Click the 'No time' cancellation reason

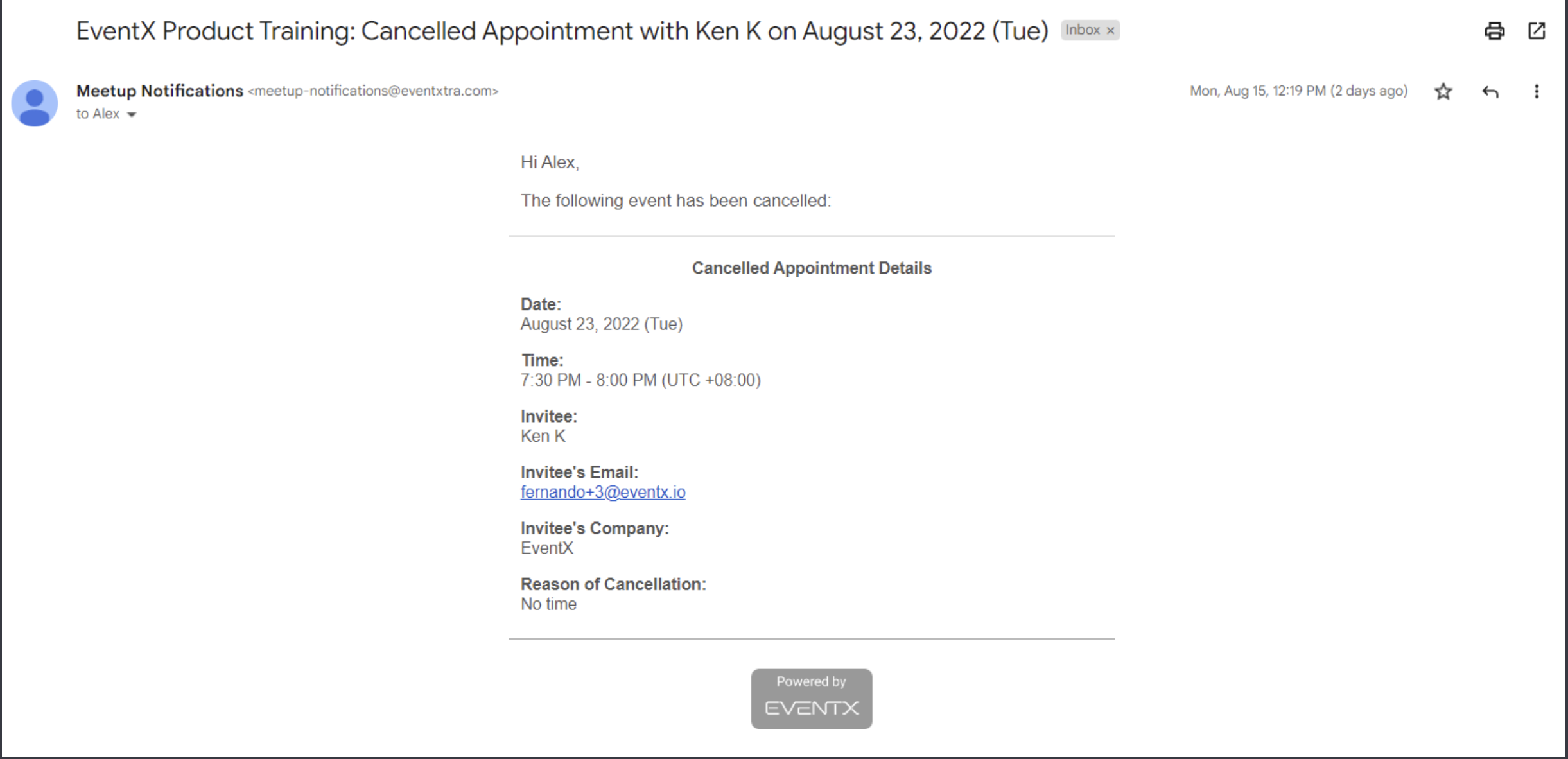[x=548, y=604]
